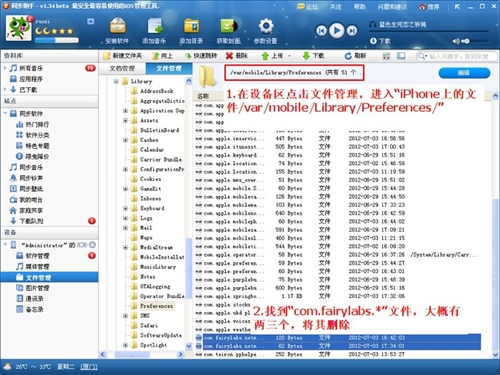The image size is (500, 375).
Task: Switch to the 文档管理 tab
Action: (x=122, y=68)
